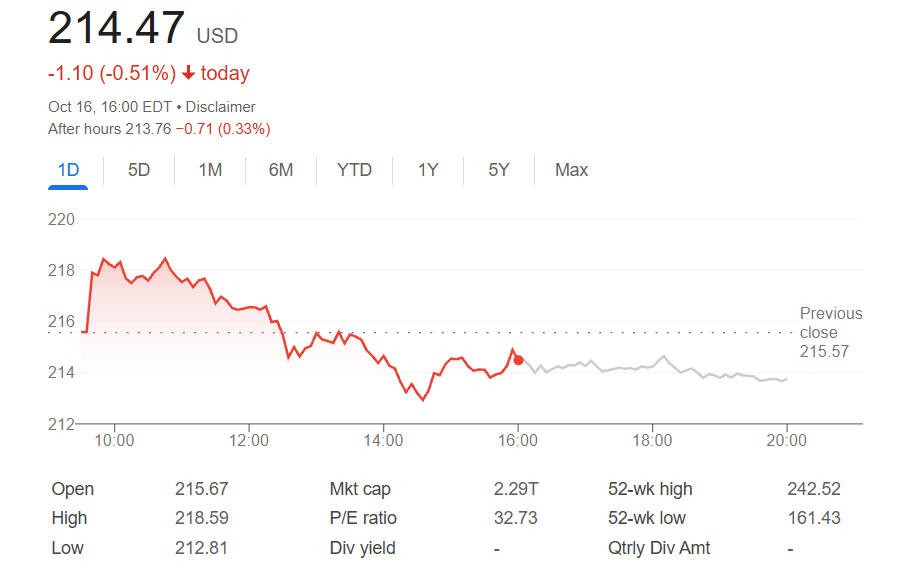Select the YTD tab
Viewport: 923px width, 574px height.
354,170
